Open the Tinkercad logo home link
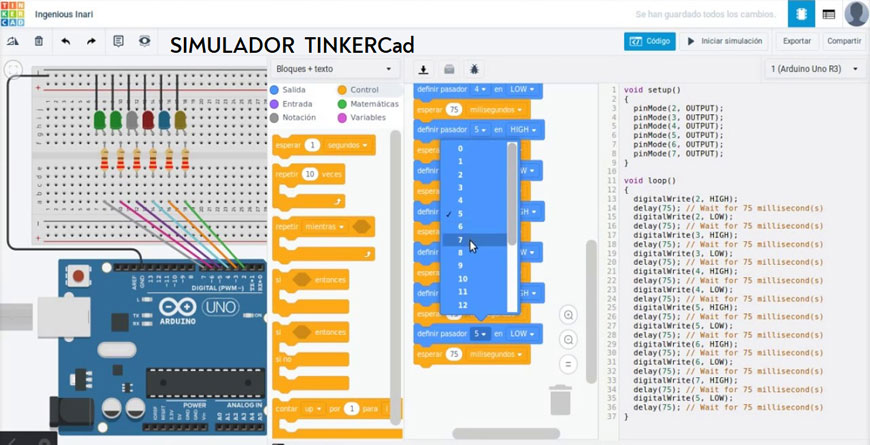 12,14
